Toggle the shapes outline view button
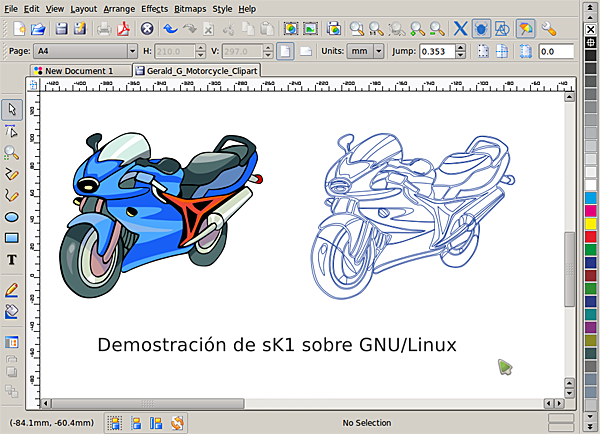 [x=501, y=29]
